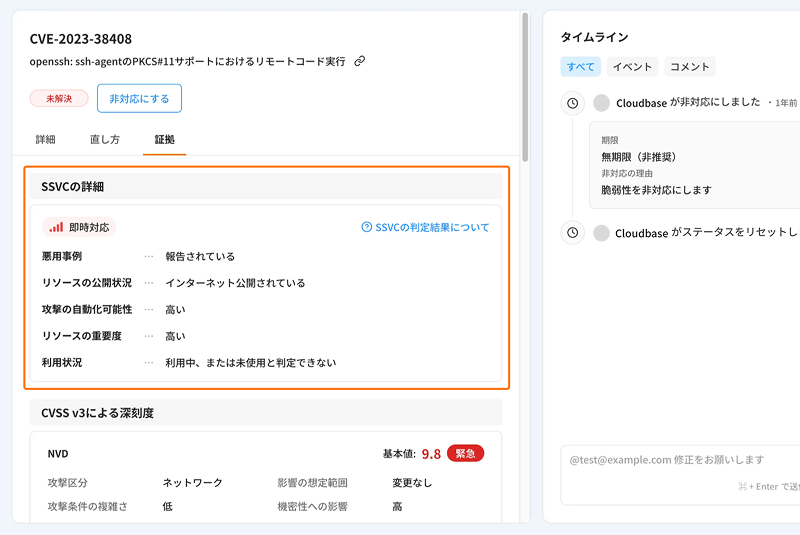Click the clock icon for ステータスをリセット event
800x535 pixels.
pyautogui.click(x=572, y=233)
